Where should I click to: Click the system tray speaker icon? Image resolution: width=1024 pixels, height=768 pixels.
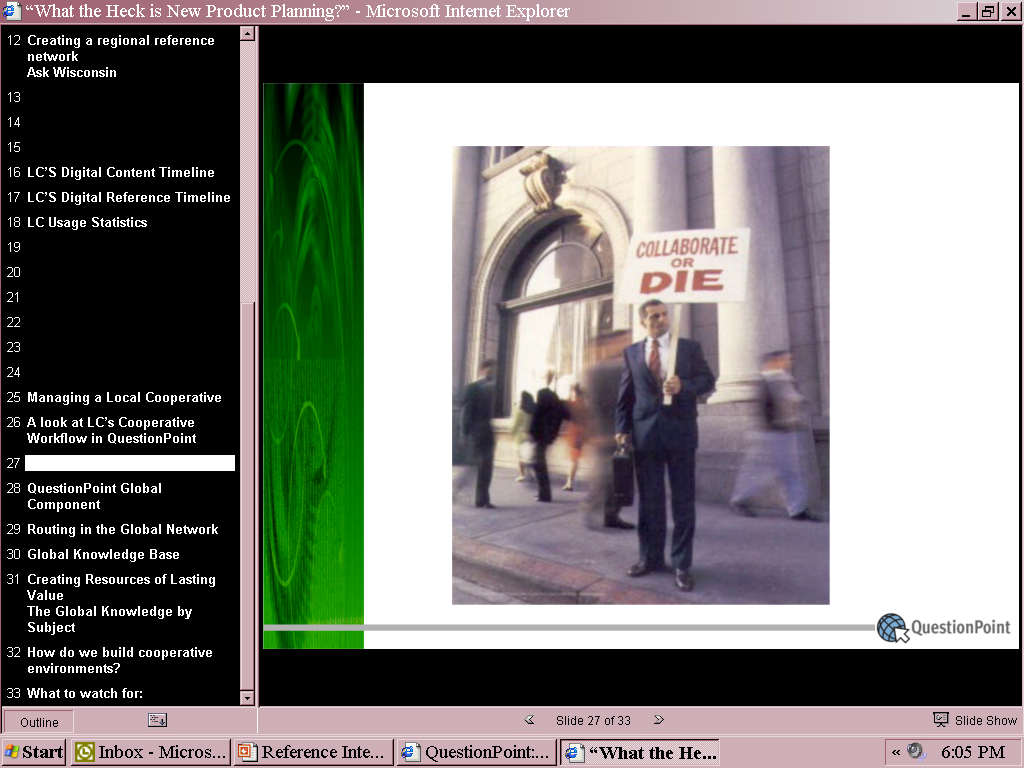click(x=916, y=752)
